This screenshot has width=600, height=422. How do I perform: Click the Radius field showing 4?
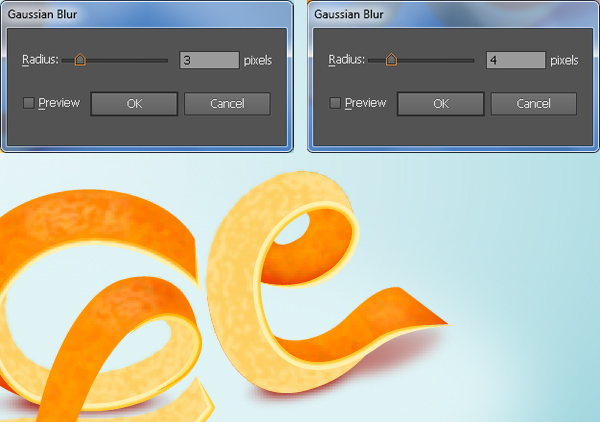click(516, 60)
